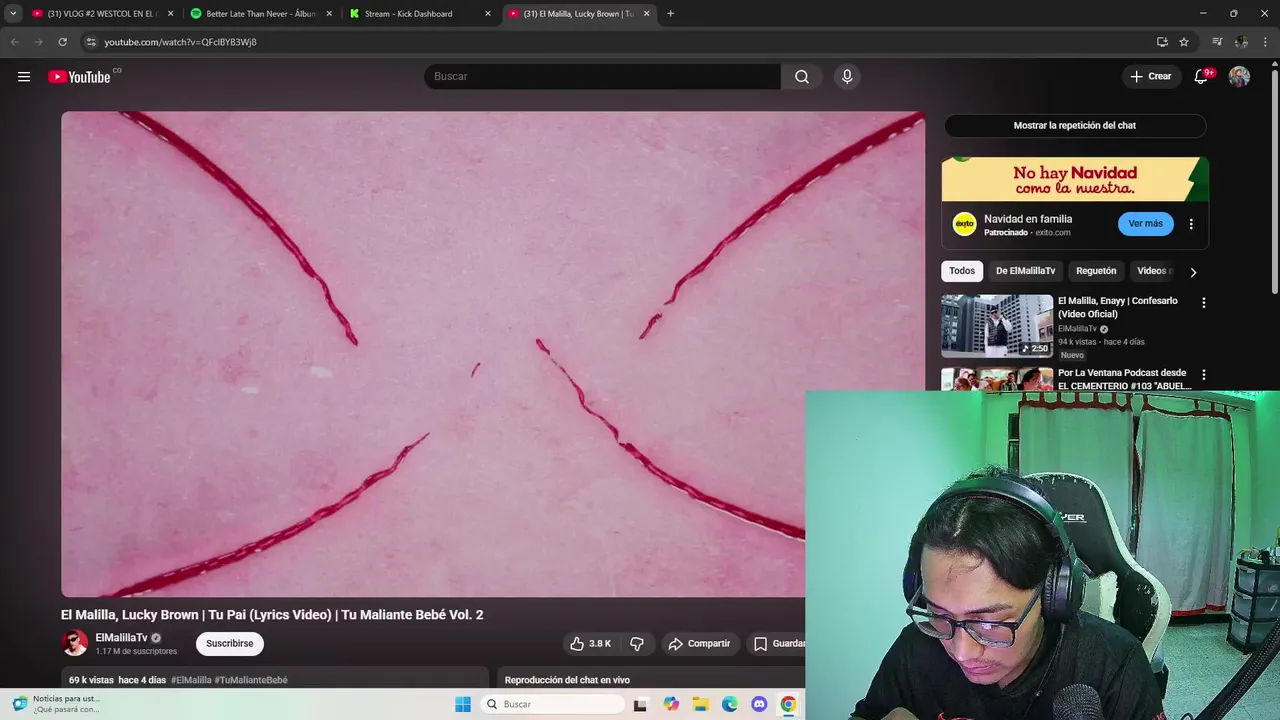Close the Spotify 'Better Late Than Never' tab
The width and height of the screenshot is (1280, 720).
click(329, 13)
